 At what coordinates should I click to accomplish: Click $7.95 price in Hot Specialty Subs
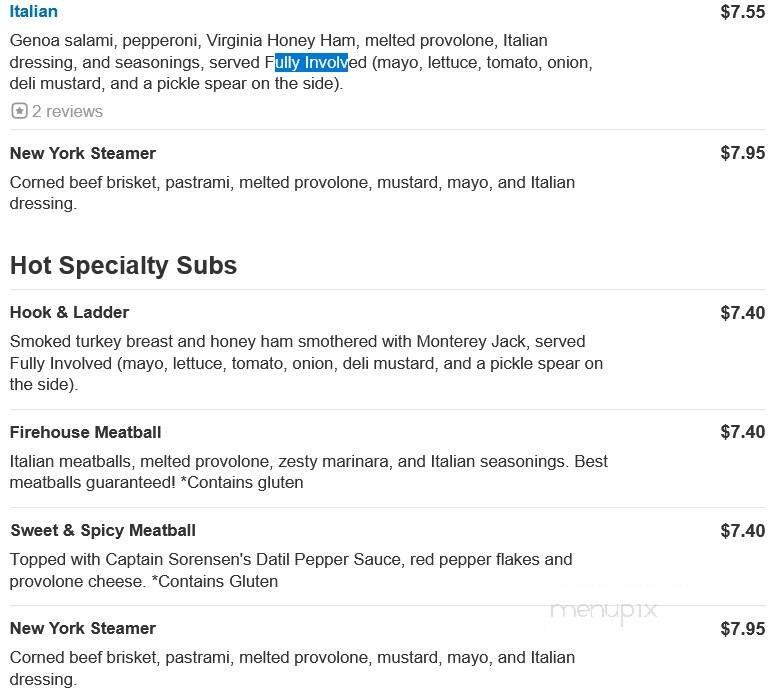[x=742, y=629]
